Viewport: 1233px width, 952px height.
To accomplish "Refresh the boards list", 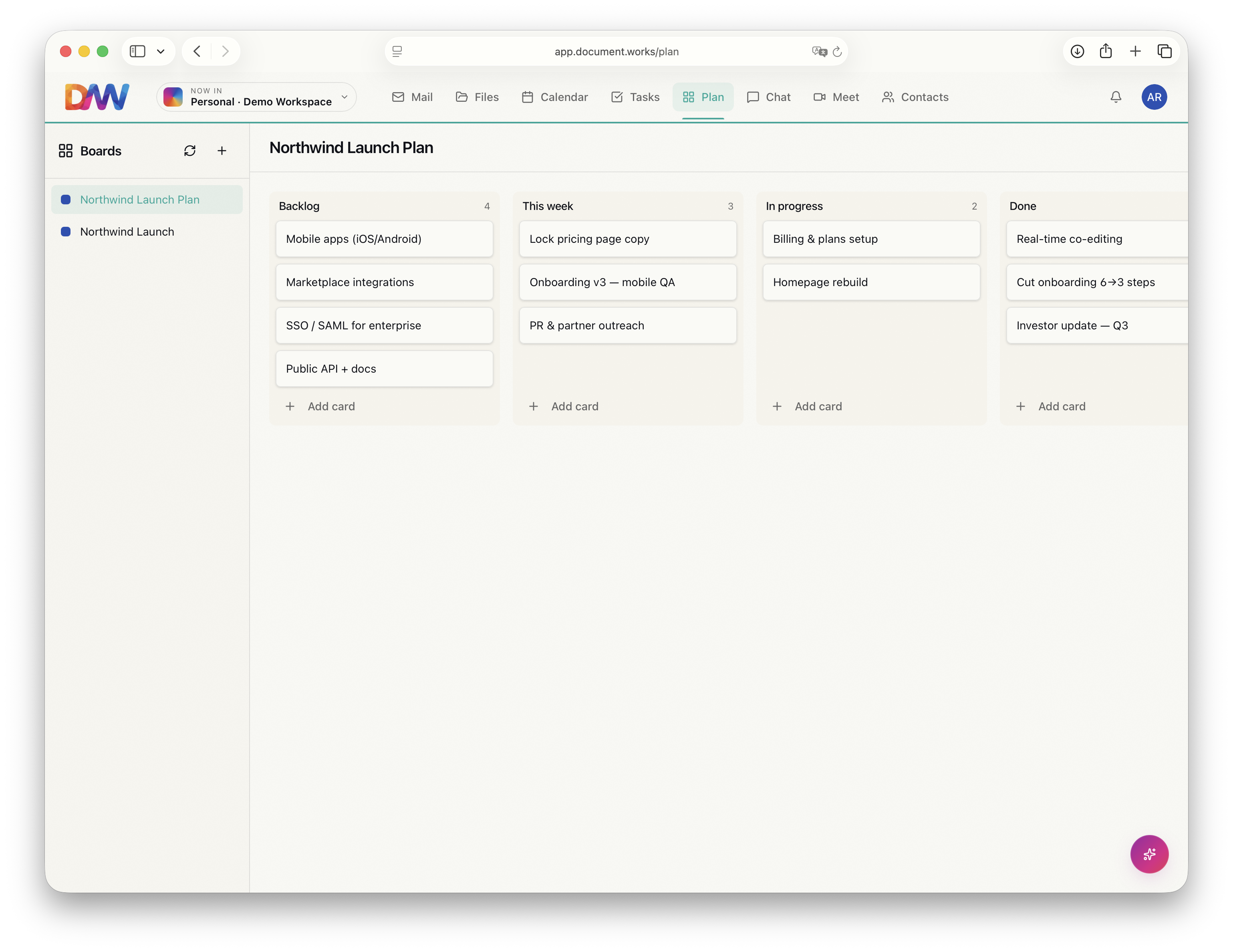I will (x=190, y=151).
